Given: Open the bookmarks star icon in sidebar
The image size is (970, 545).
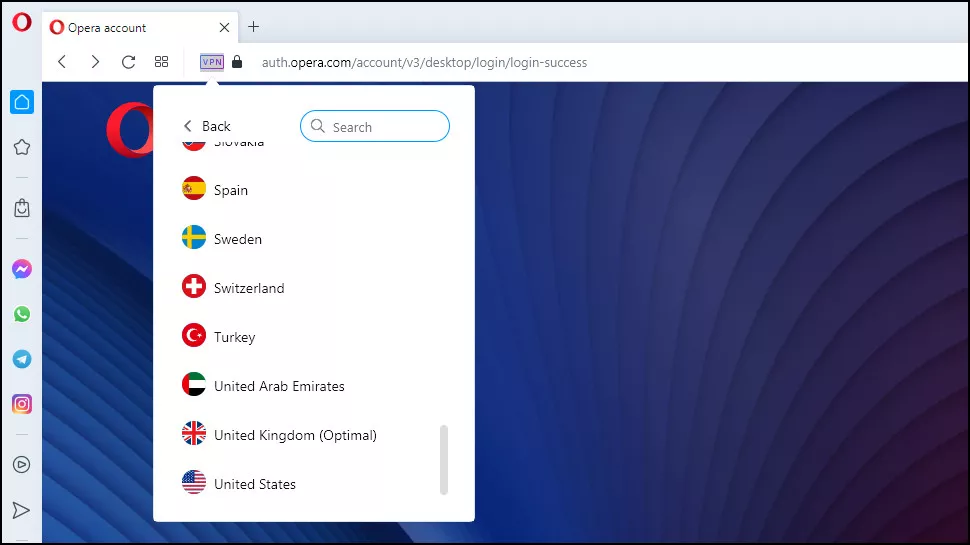Looking at the screenshot, I should (x=21, y=147).
